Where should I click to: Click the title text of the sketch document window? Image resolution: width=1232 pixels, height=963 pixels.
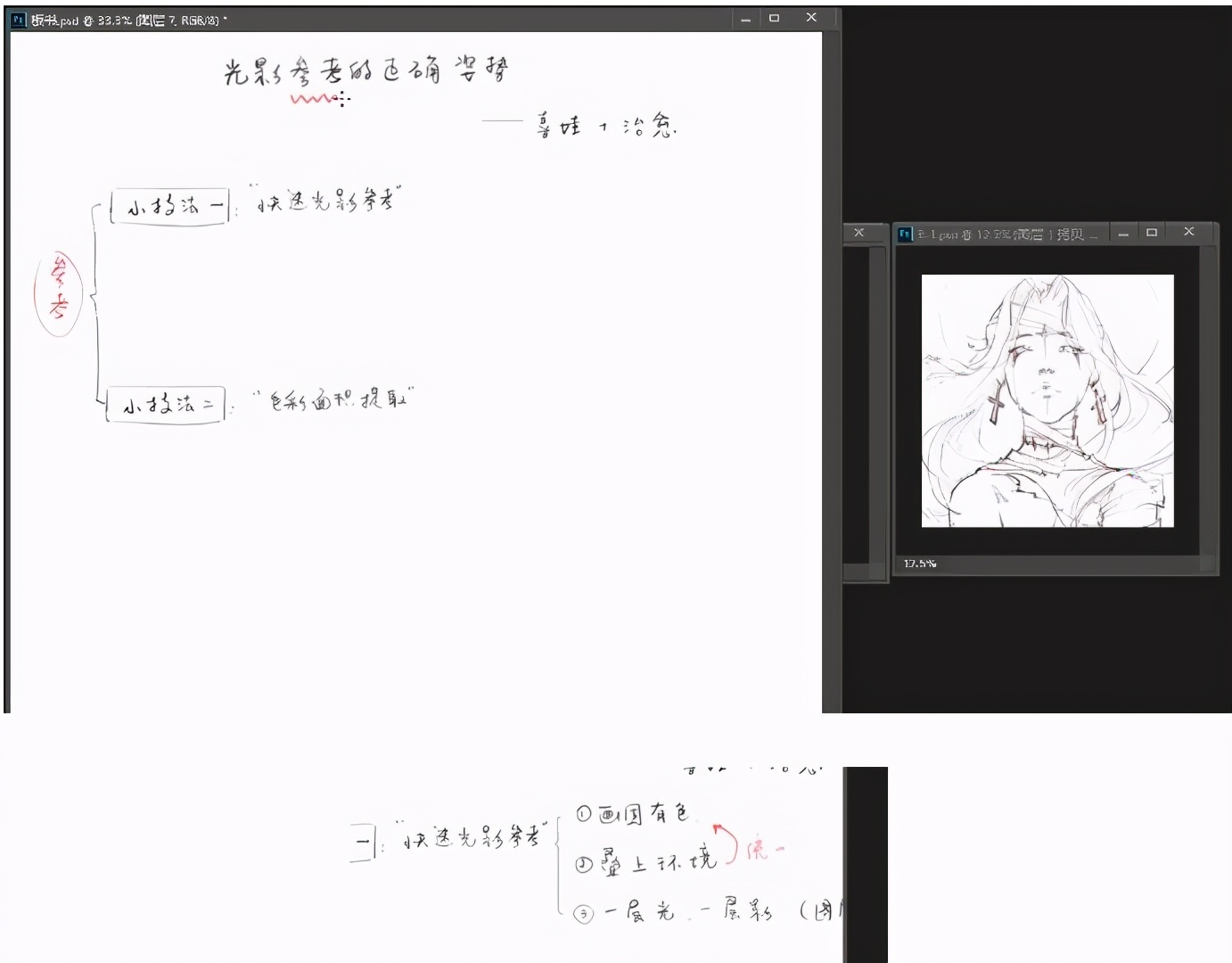point(1006,234)
